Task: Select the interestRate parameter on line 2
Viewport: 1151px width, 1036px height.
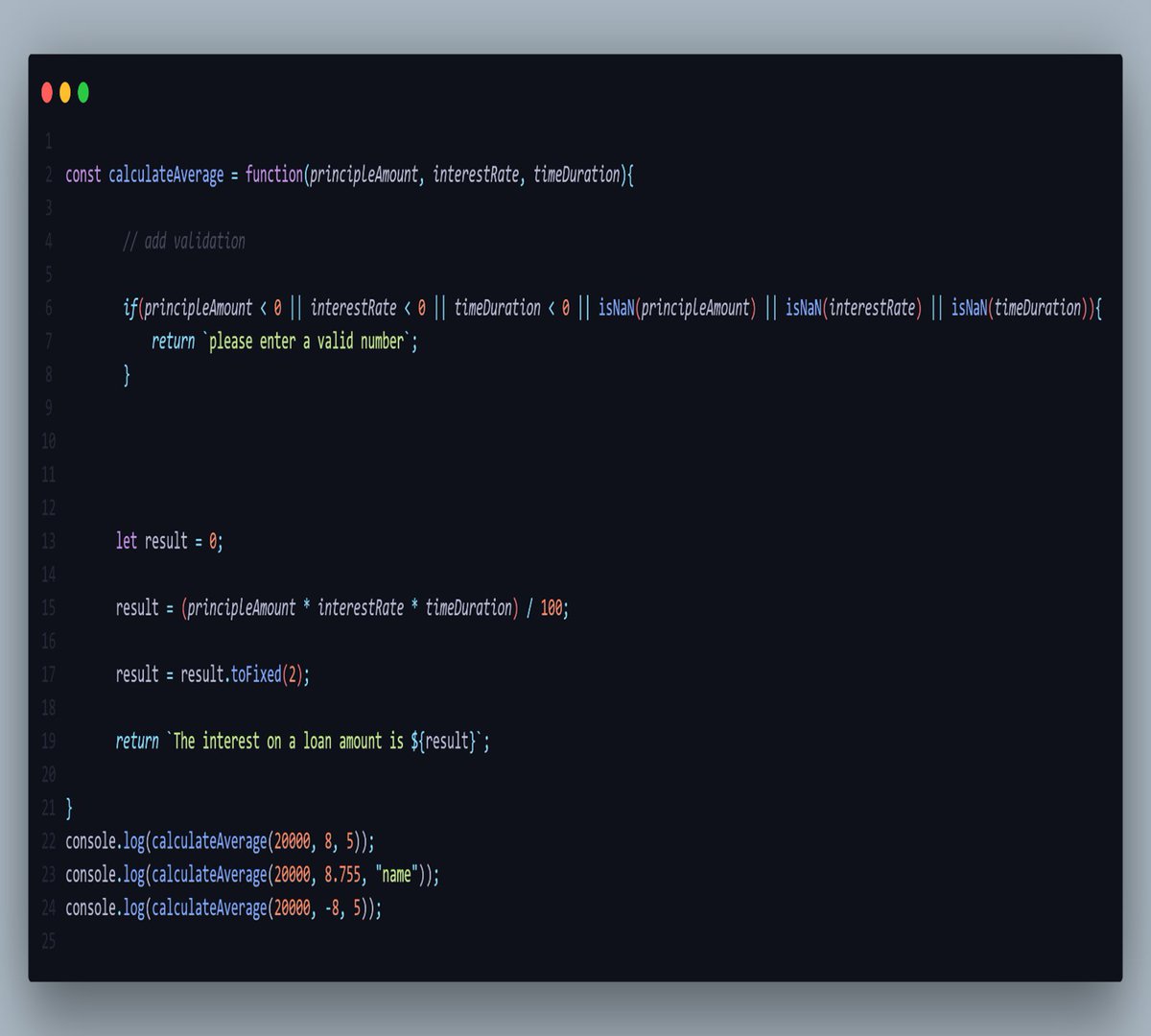Action: [476, 175]
